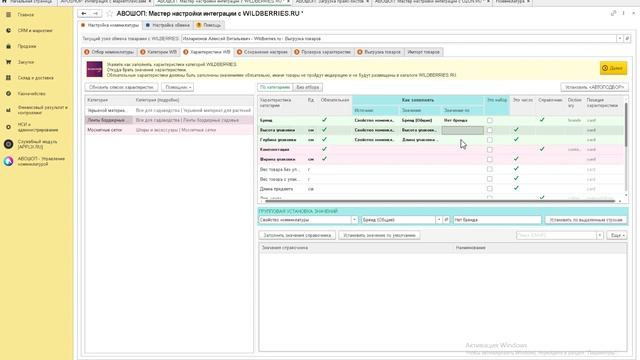Click the Wildberries logo image
The image size is (640, 360).
[95, 69]
